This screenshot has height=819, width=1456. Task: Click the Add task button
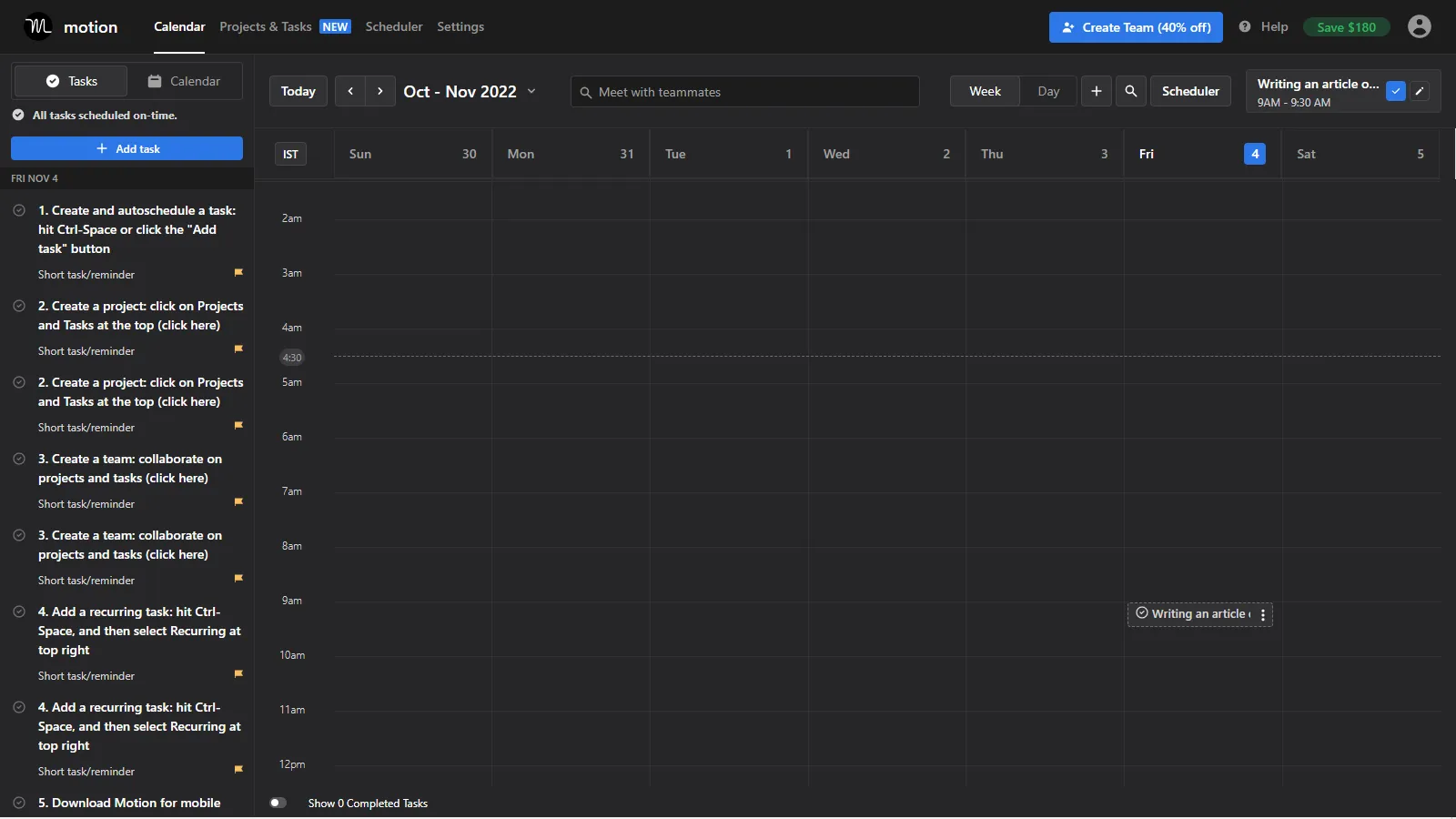pyautogui.click(x=126, y=148)
